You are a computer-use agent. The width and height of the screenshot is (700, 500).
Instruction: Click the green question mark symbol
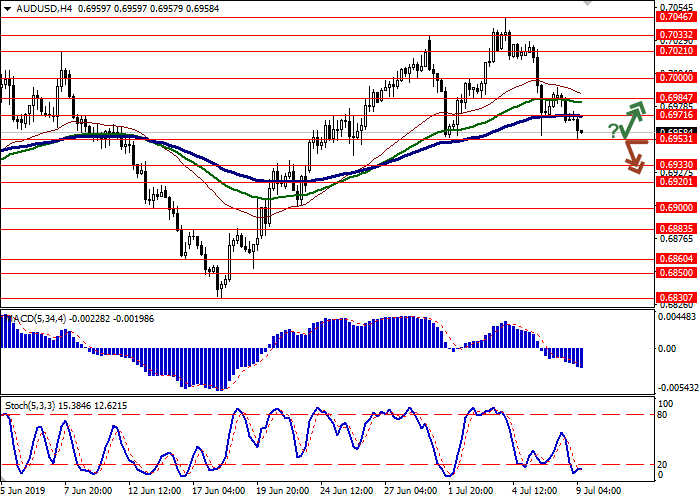coord(612,130)
